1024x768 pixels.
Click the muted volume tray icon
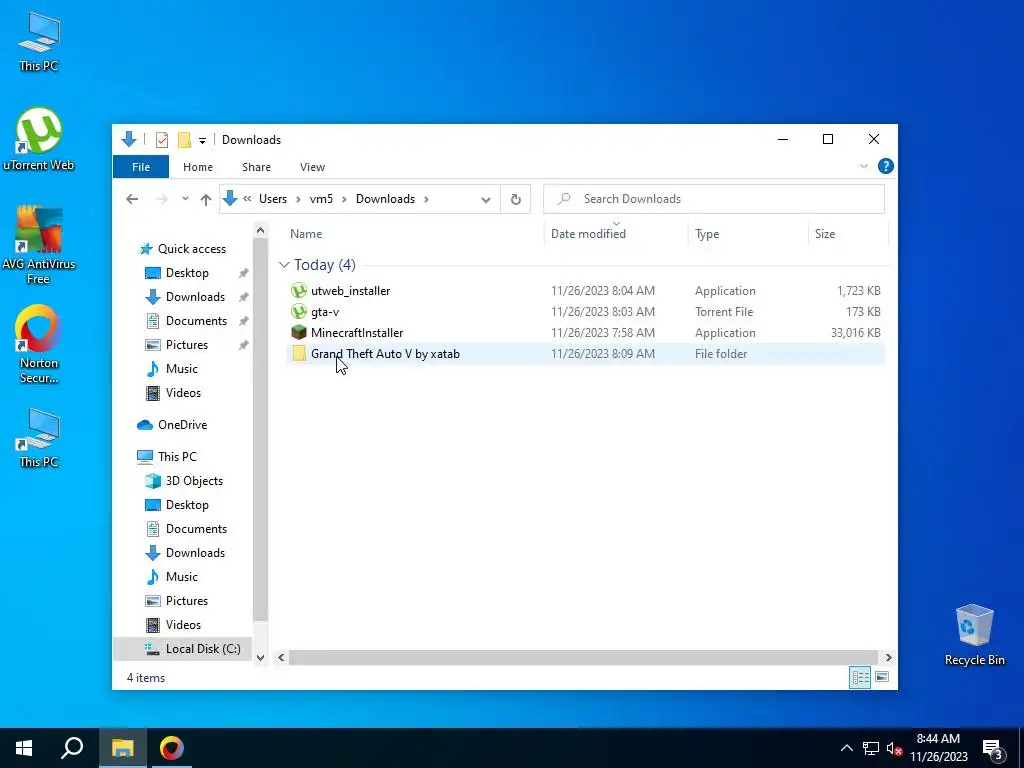(x=894, y=749)
